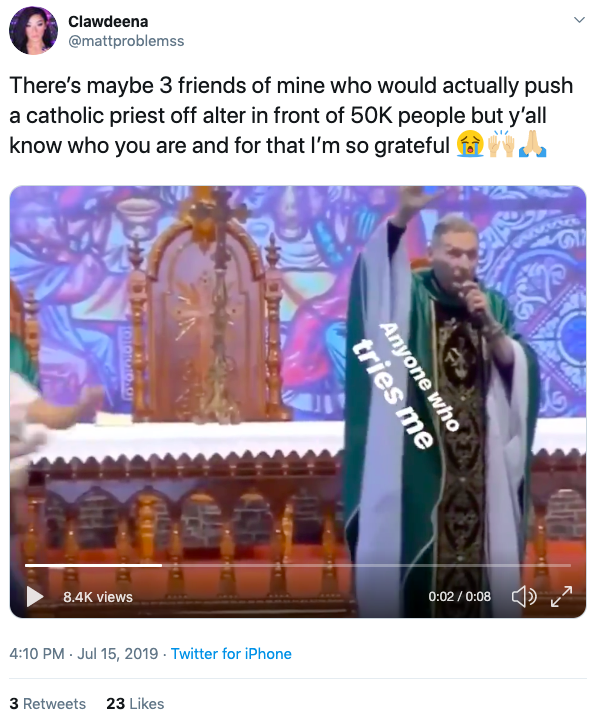Image resolution: width=596 pixels, height=718 pixels.
Task: Click the folded hands emoji
Action: 532,144
